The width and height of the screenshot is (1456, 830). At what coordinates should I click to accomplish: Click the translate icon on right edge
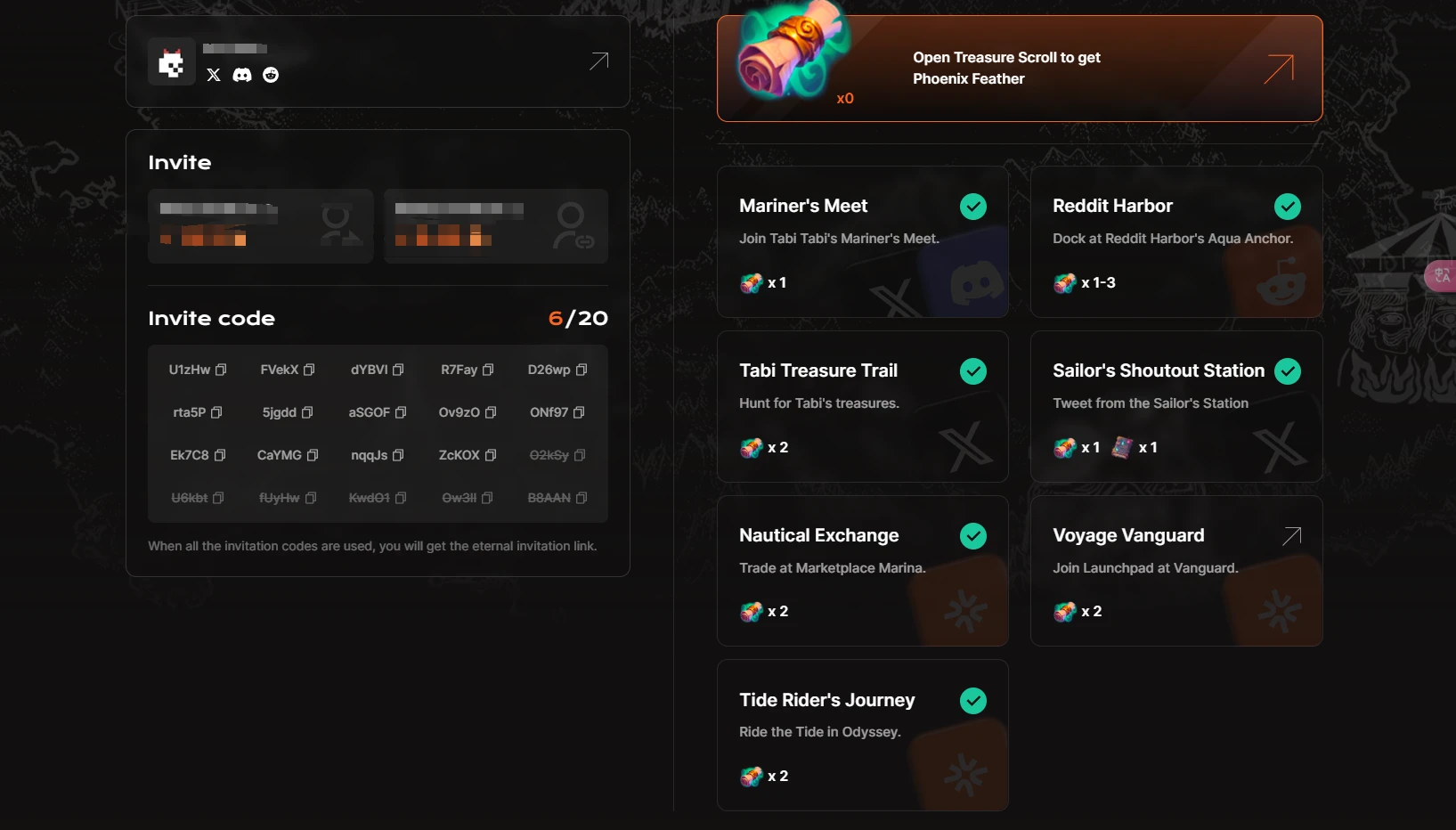[1442, 276]
